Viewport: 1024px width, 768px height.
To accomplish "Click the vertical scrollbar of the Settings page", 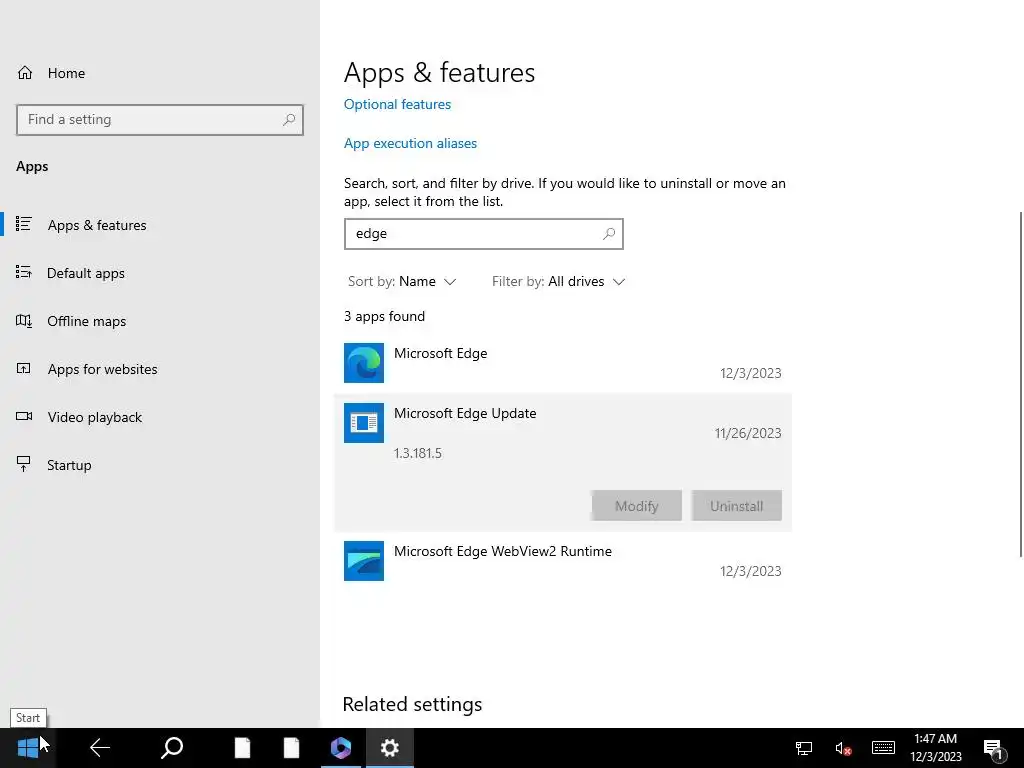I will (1020, 384).
